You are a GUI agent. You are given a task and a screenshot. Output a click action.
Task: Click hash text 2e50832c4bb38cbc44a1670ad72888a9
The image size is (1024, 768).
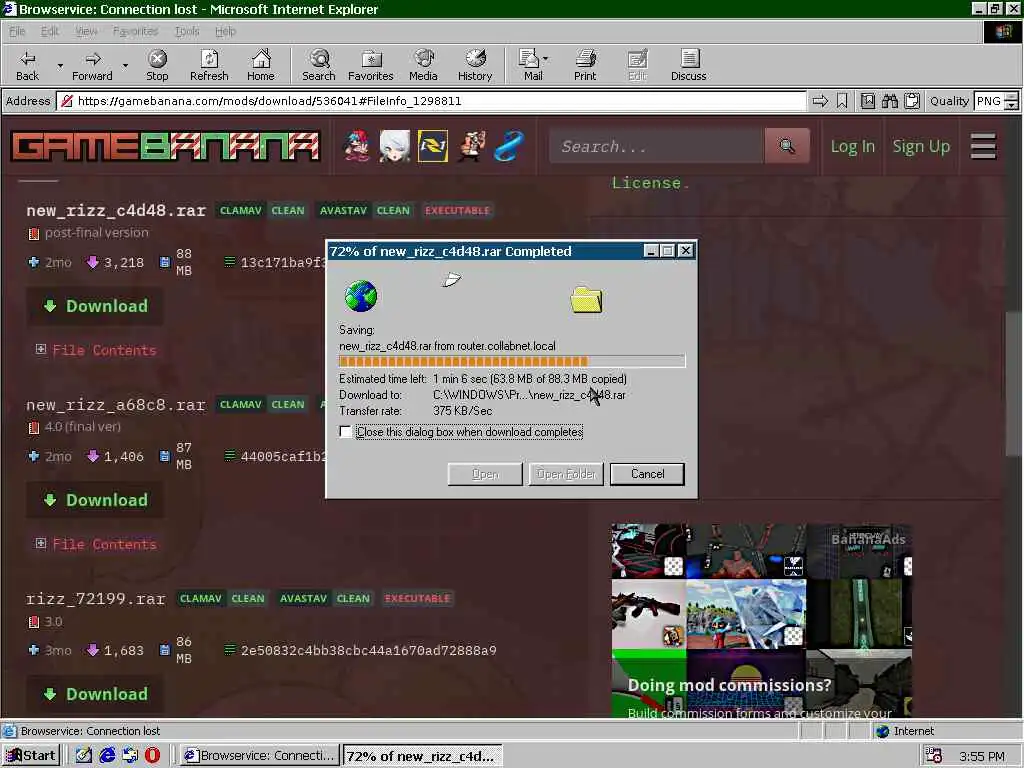(368, 650)
